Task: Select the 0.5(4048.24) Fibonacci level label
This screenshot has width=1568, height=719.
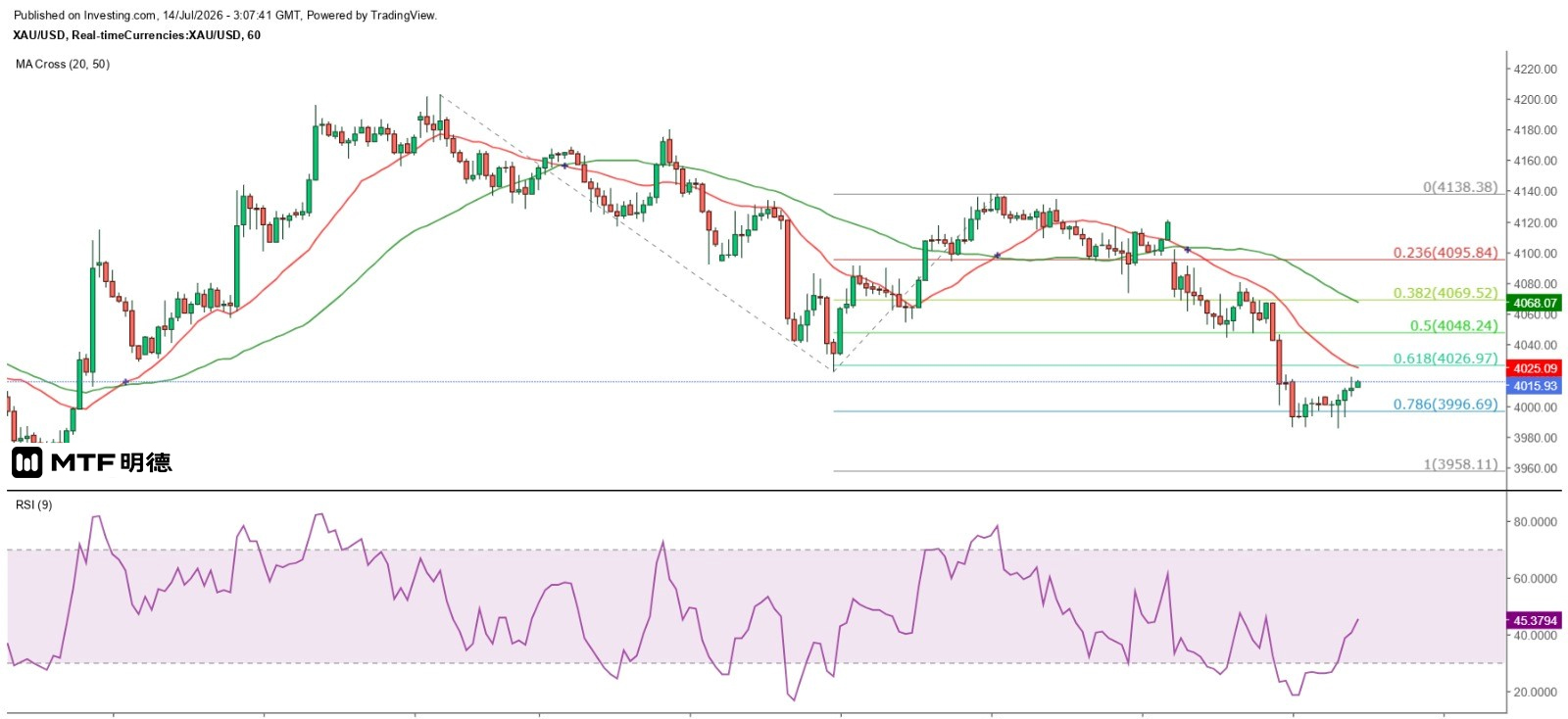Action: point(1454,326)
